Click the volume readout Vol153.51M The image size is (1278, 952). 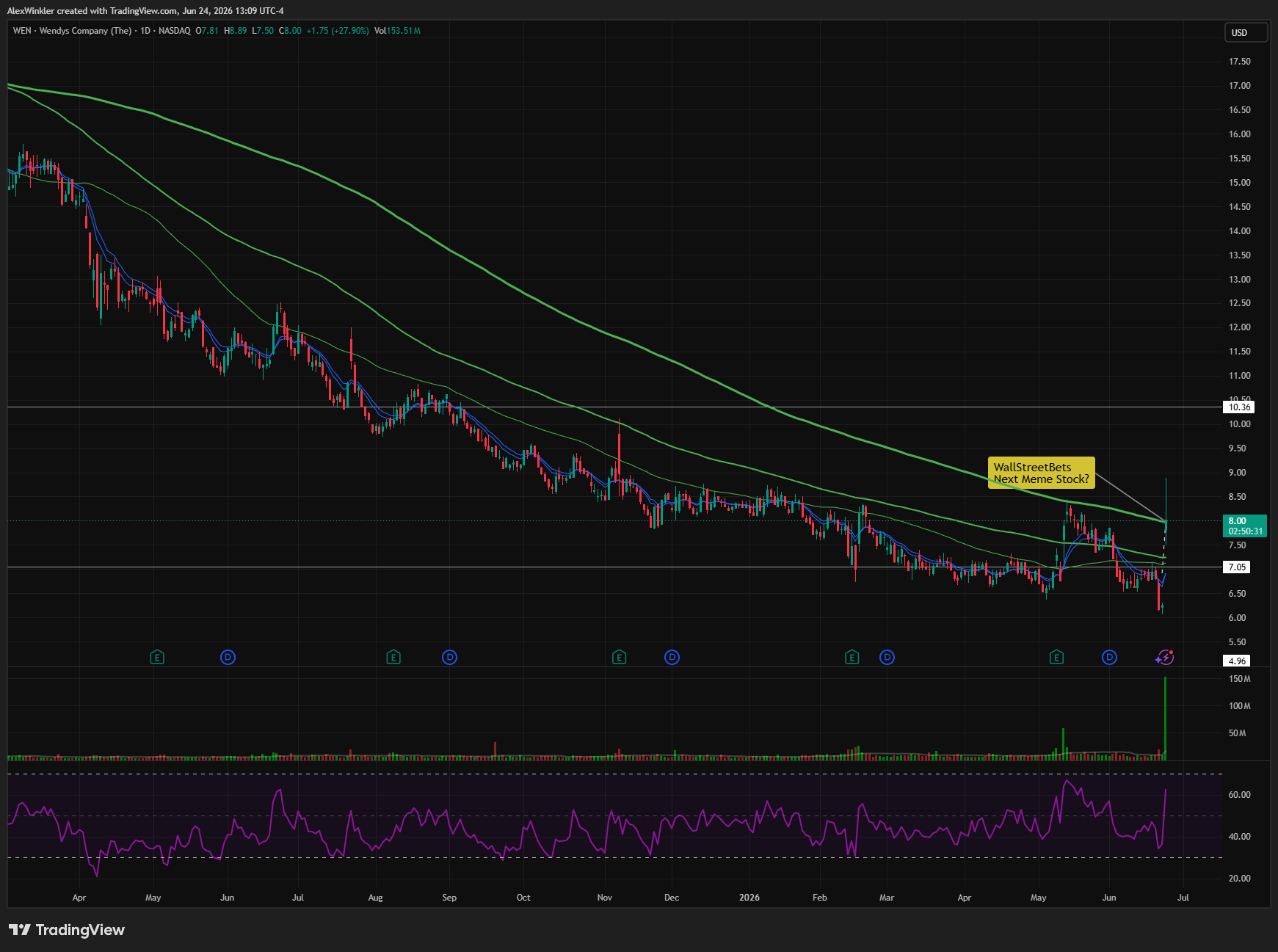pos(397,31)
